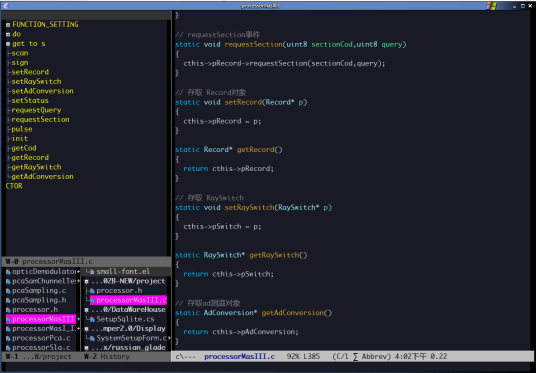This screenshot has width=536, height=373.
Task: Go to requestQuery method entry
Action: pos(36,110)
